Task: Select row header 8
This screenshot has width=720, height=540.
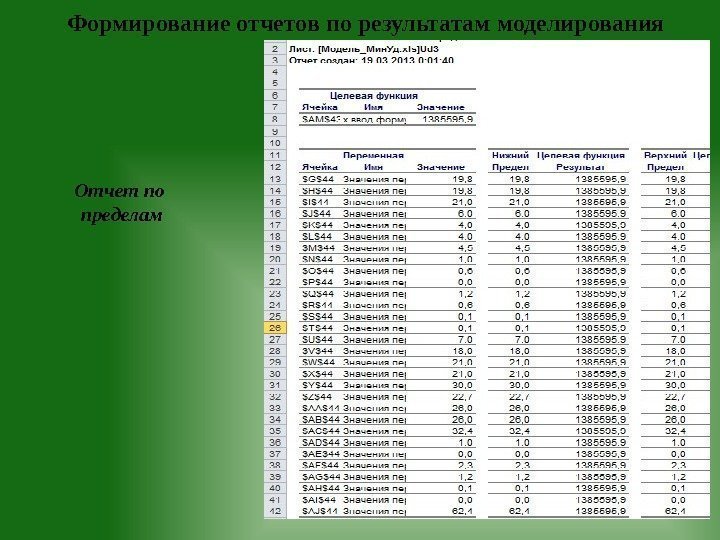Action: 275,119
